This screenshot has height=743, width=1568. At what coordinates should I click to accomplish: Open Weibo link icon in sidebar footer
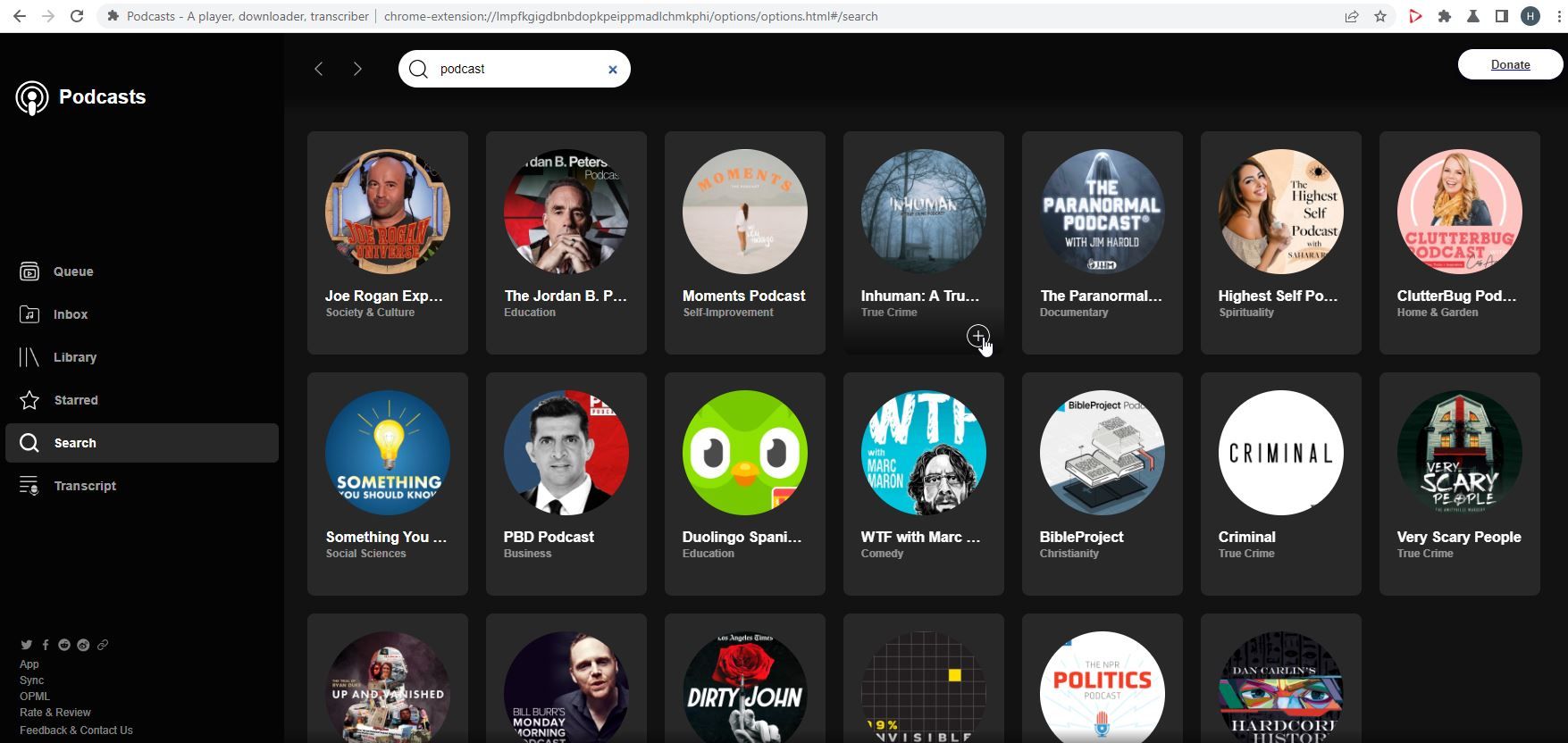click(83, 645)
